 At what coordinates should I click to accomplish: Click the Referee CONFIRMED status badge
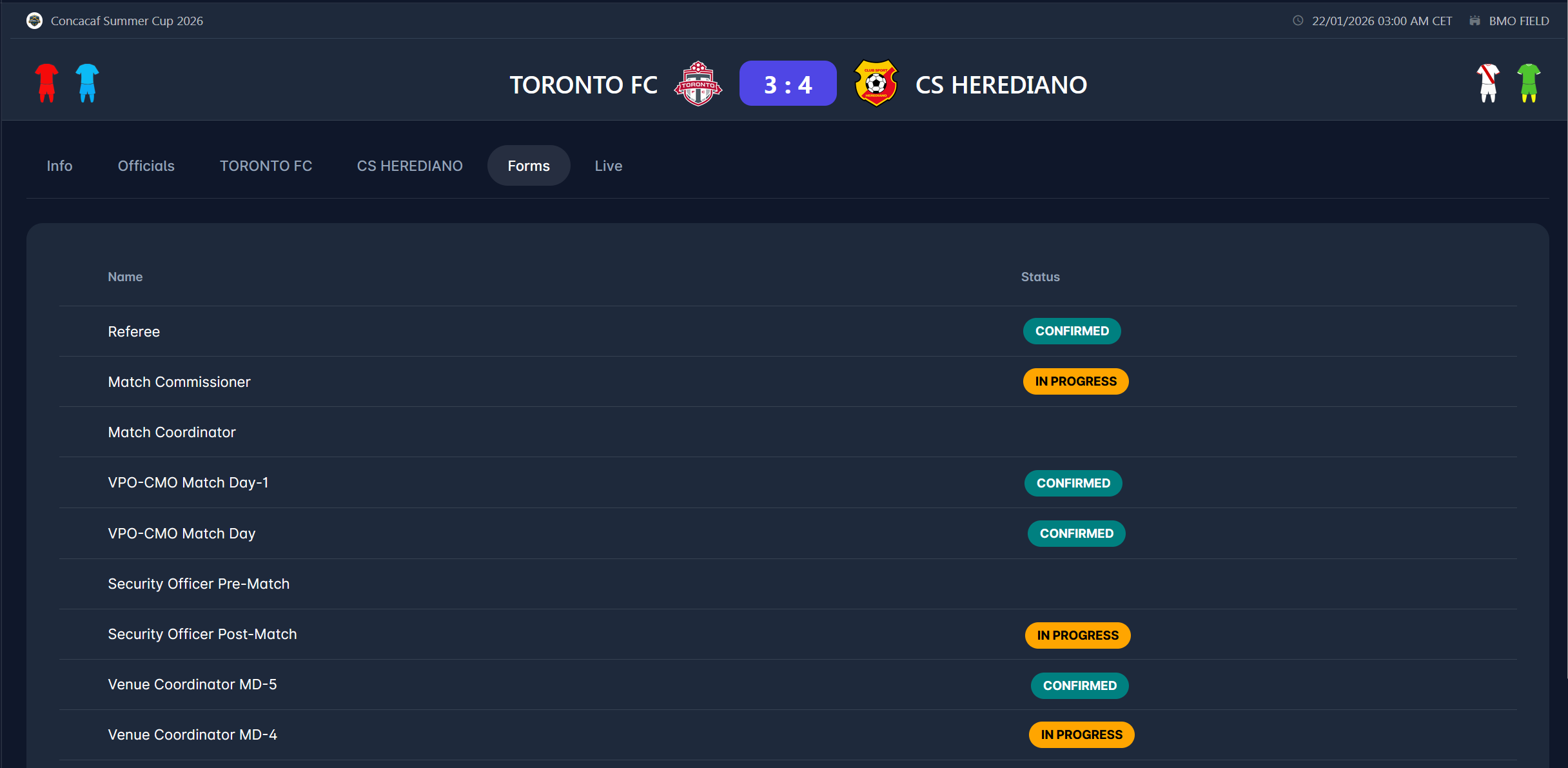coord(1072,331)
